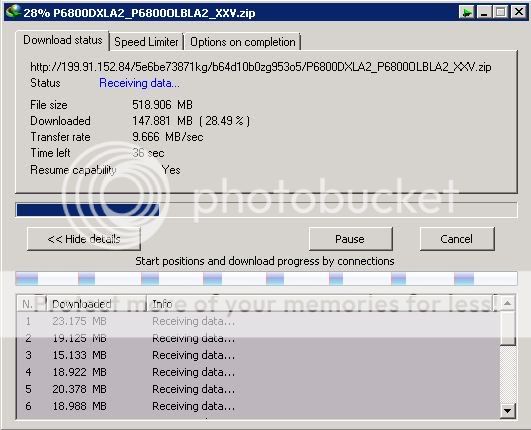
Task: Click the green tray icon in title bar
Action: [x=467, y=13]
